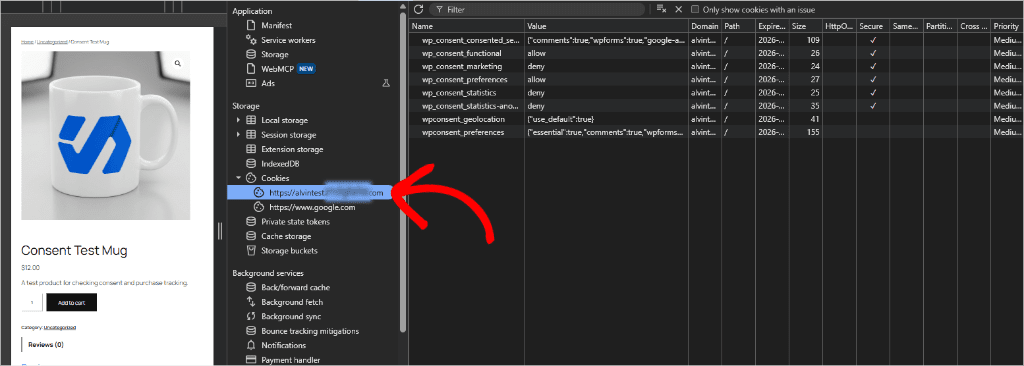
Task: Select Private state tokens
Action: pos(295,222)
